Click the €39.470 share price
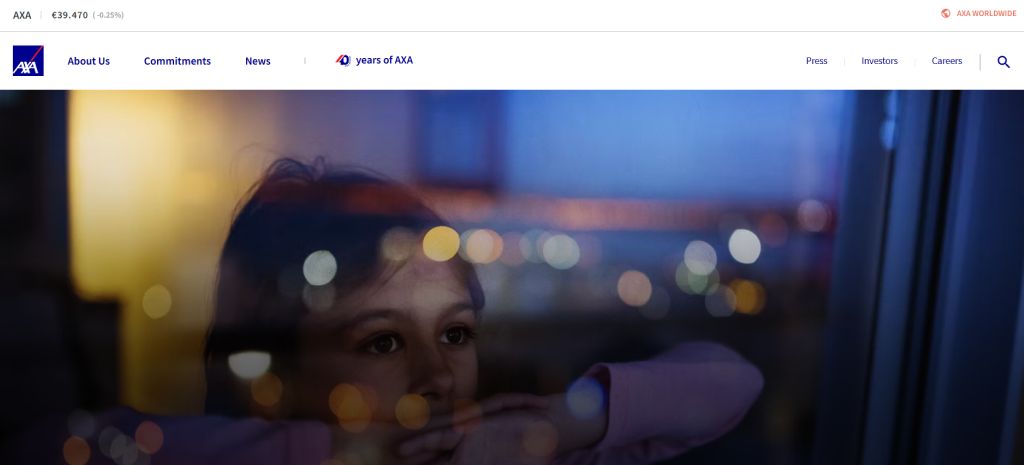The height and width of the screenshot is (465, 1024). pos(70,15)
